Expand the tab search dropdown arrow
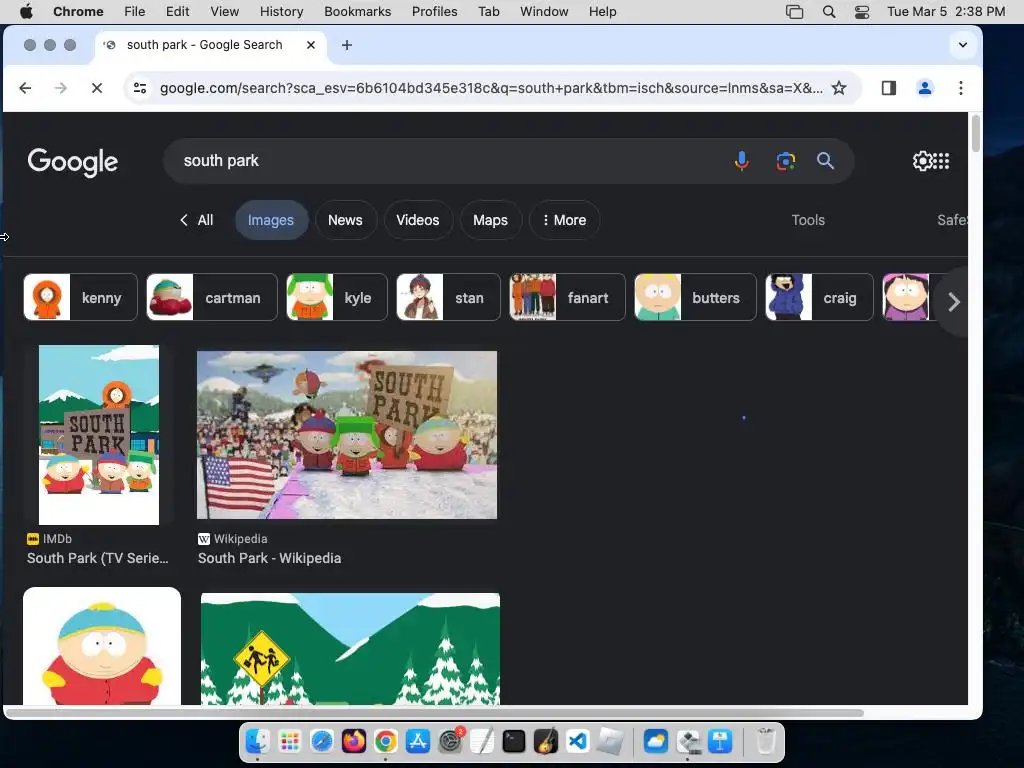The height and width of the screenshot is (768, 1024). (x=963, y=45)
